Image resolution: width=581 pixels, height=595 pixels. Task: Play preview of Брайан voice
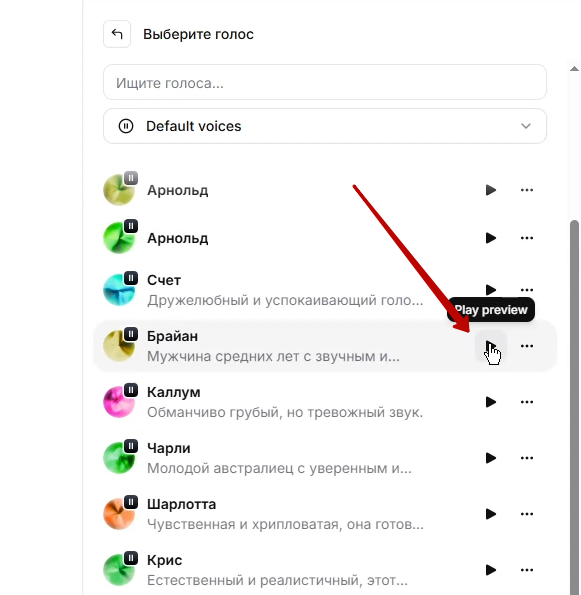click(x=491, y=346)
